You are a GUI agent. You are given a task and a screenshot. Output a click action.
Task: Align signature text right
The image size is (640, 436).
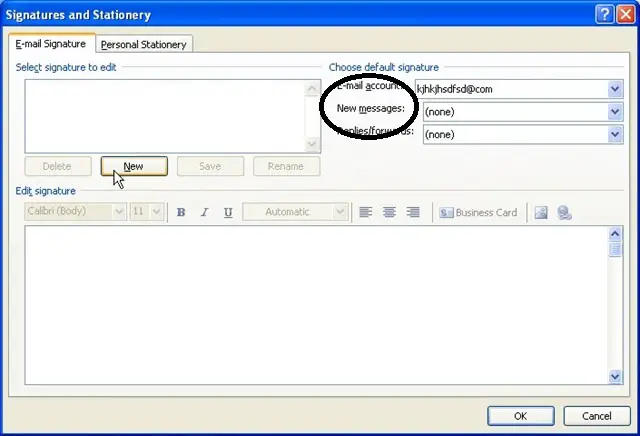[413, 212]
